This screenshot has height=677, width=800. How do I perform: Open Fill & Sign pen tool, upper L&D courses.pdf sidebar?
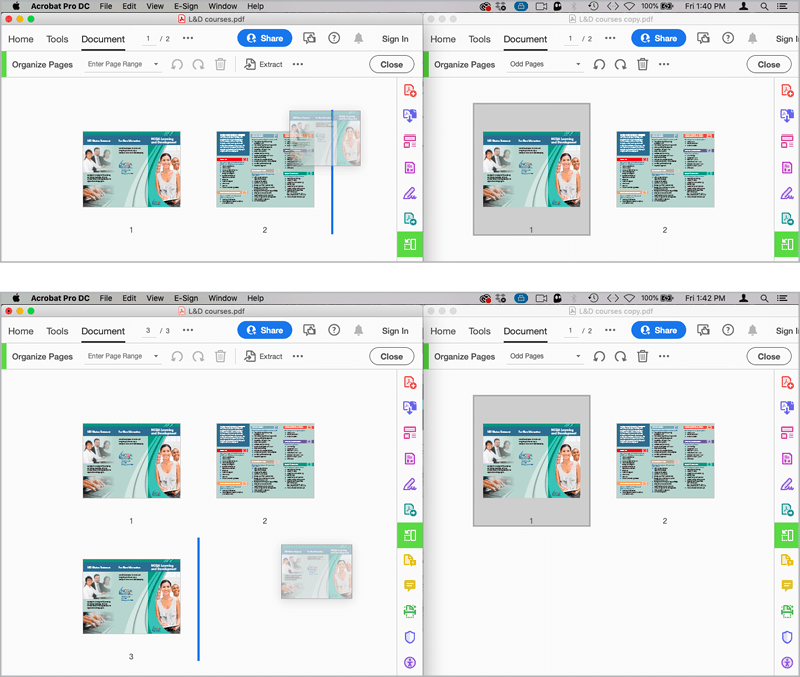coord(410,193)
